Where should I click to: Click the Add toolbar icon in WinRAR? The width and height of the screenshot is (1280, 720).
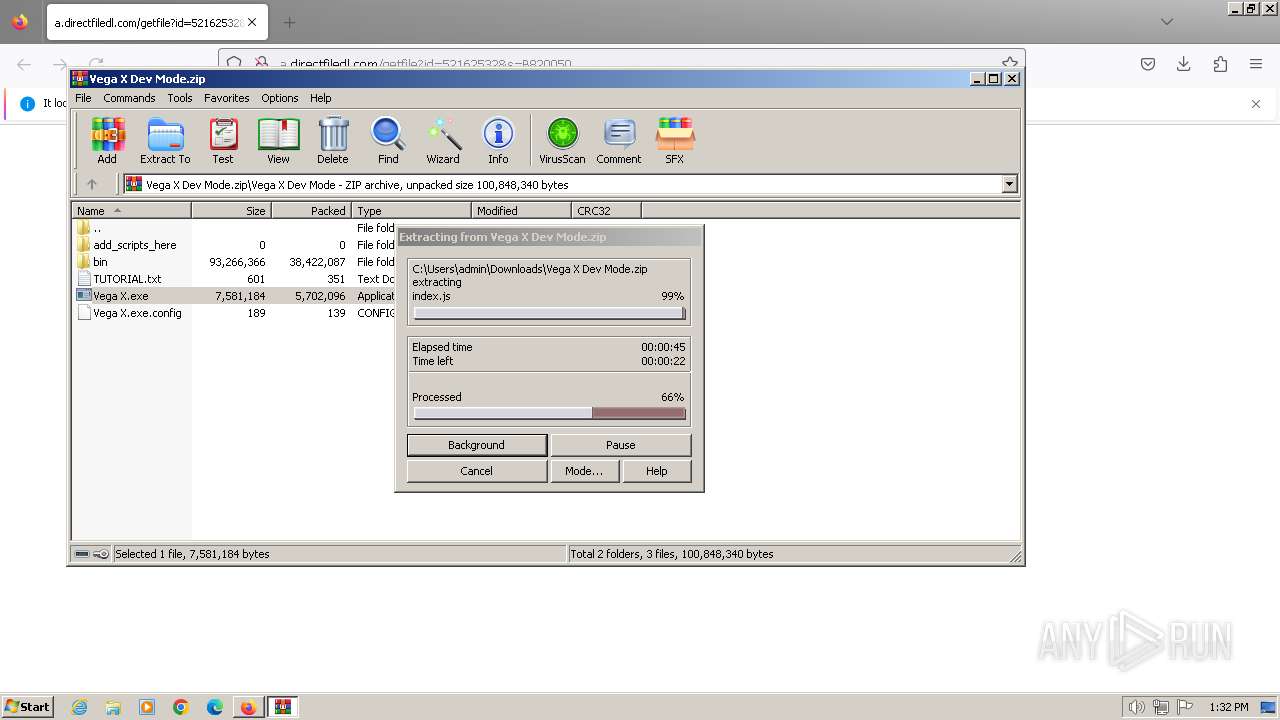[107, 140]
